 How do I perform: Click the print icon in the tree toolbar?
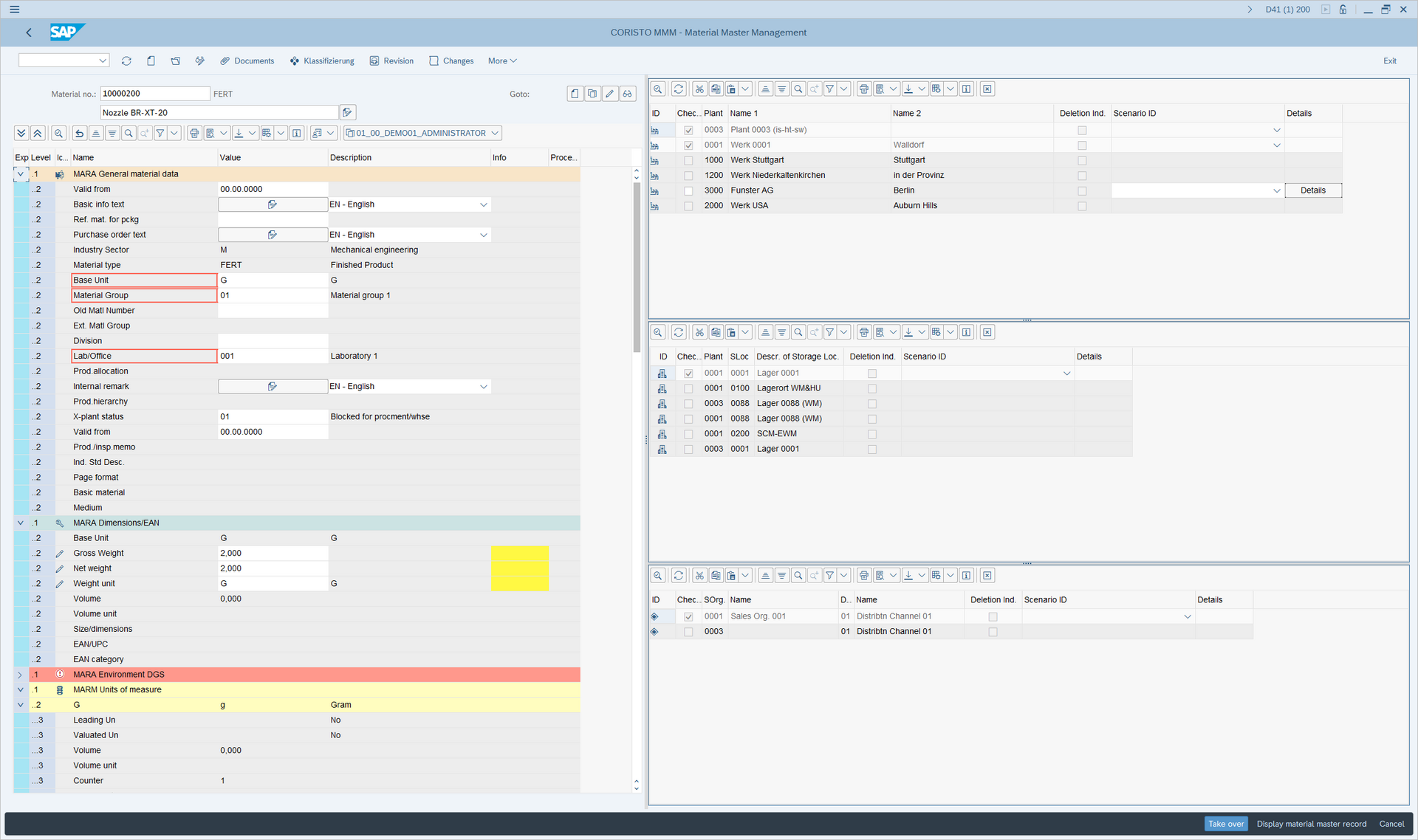point(194,133)
